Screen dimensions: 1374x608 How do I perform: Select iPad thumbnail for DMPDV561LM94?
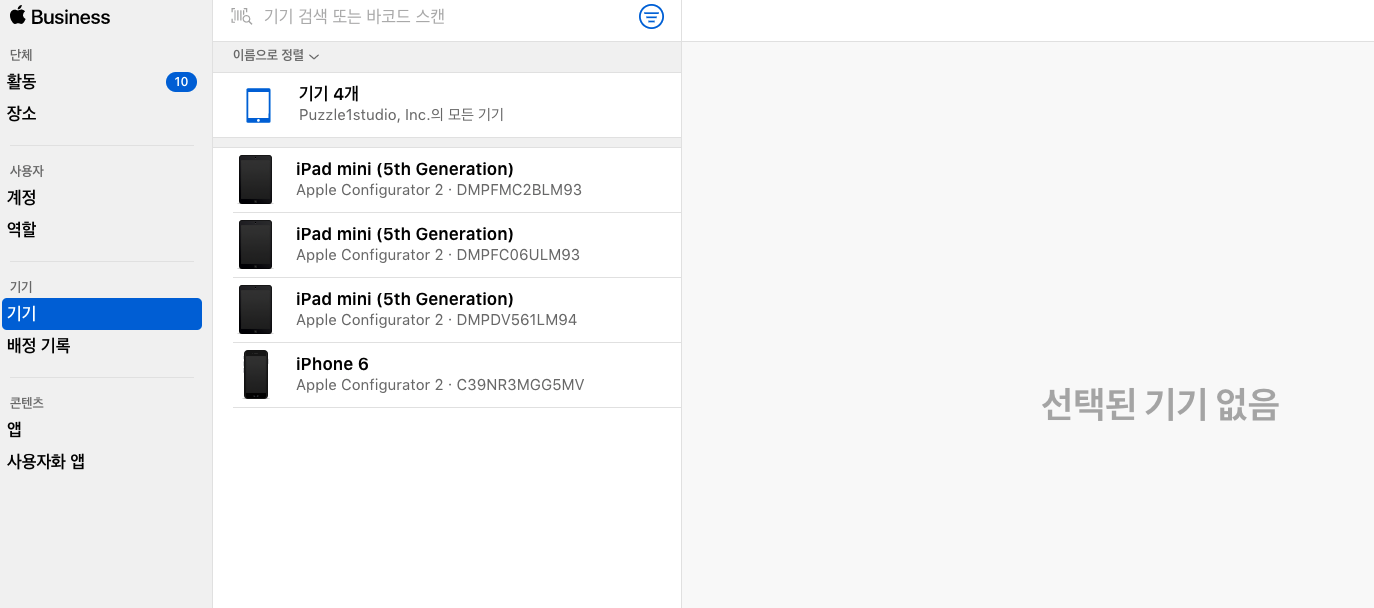point(255,310)
